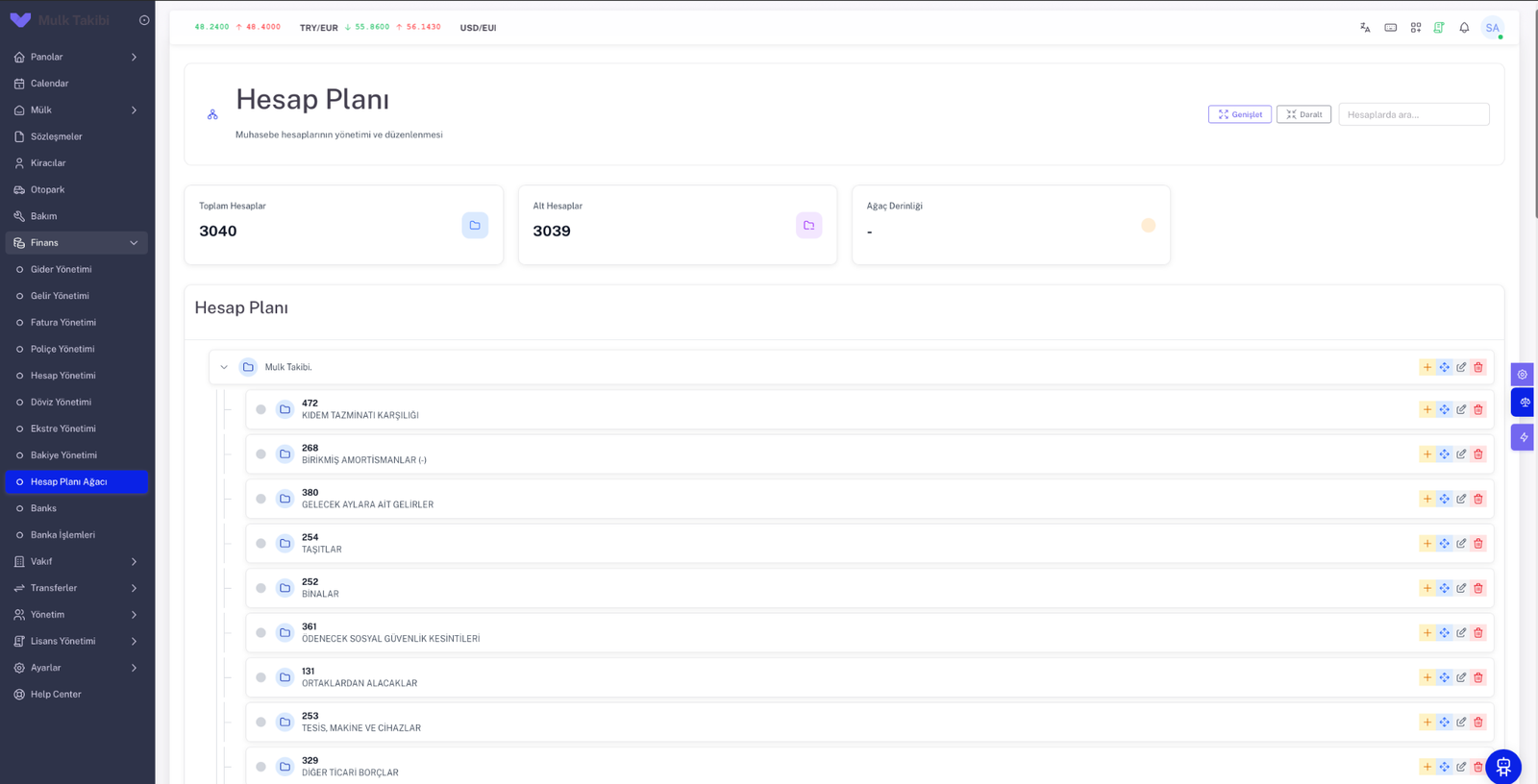Open the chatbot assistant button
Screen dimensions: 1538x784
1503,767
